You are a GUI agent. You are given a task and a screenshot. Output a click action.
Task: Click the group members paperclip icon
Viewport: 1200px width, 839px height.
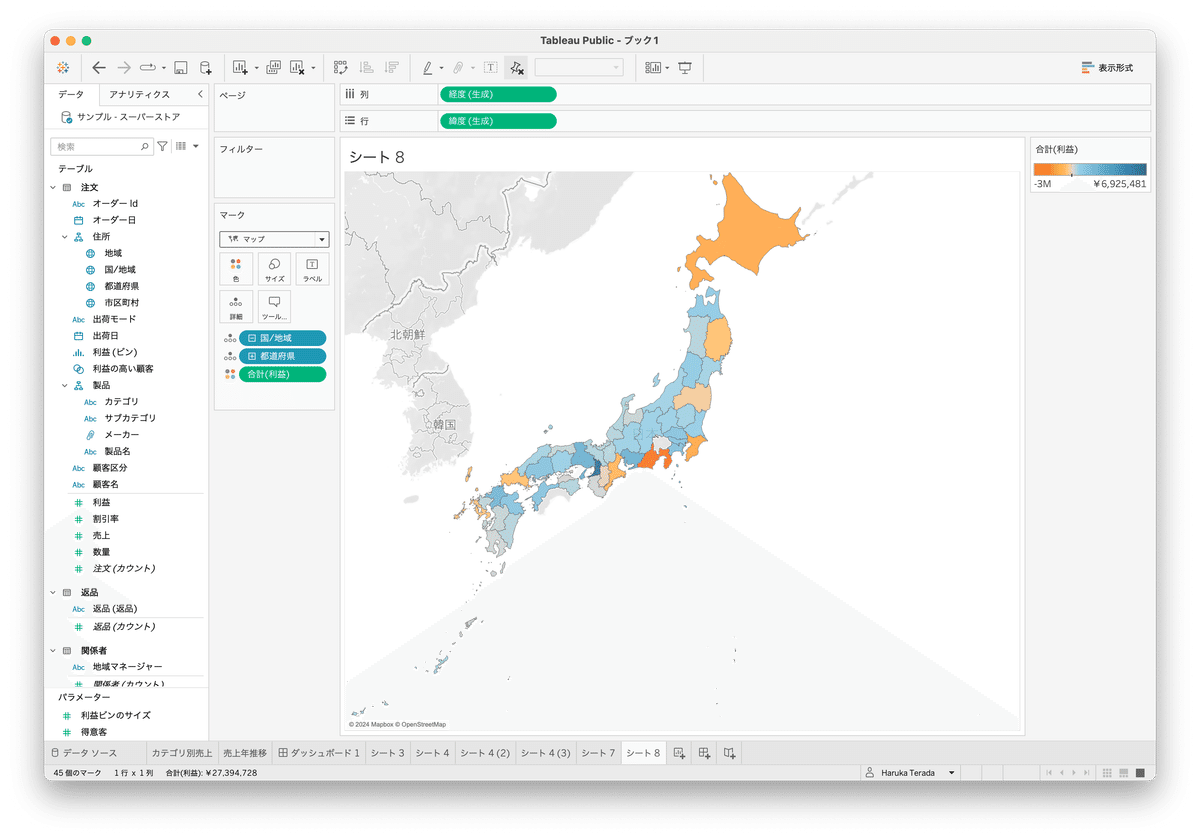pos(457,67)
